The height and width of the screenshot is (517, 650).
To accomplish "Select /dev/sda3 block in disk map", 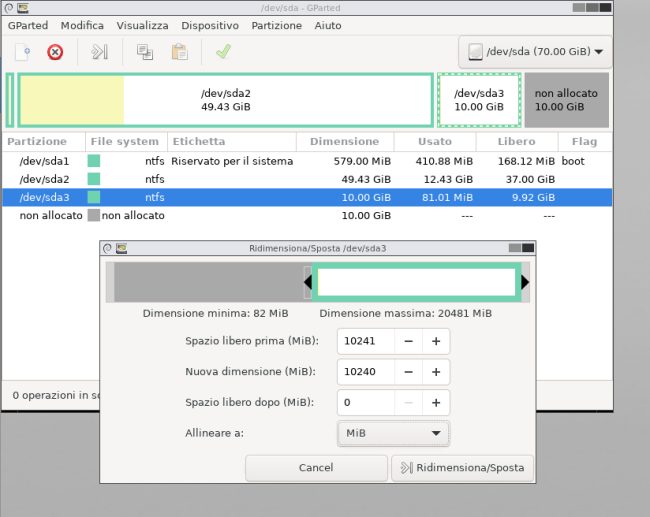I will tap(479, 100).
